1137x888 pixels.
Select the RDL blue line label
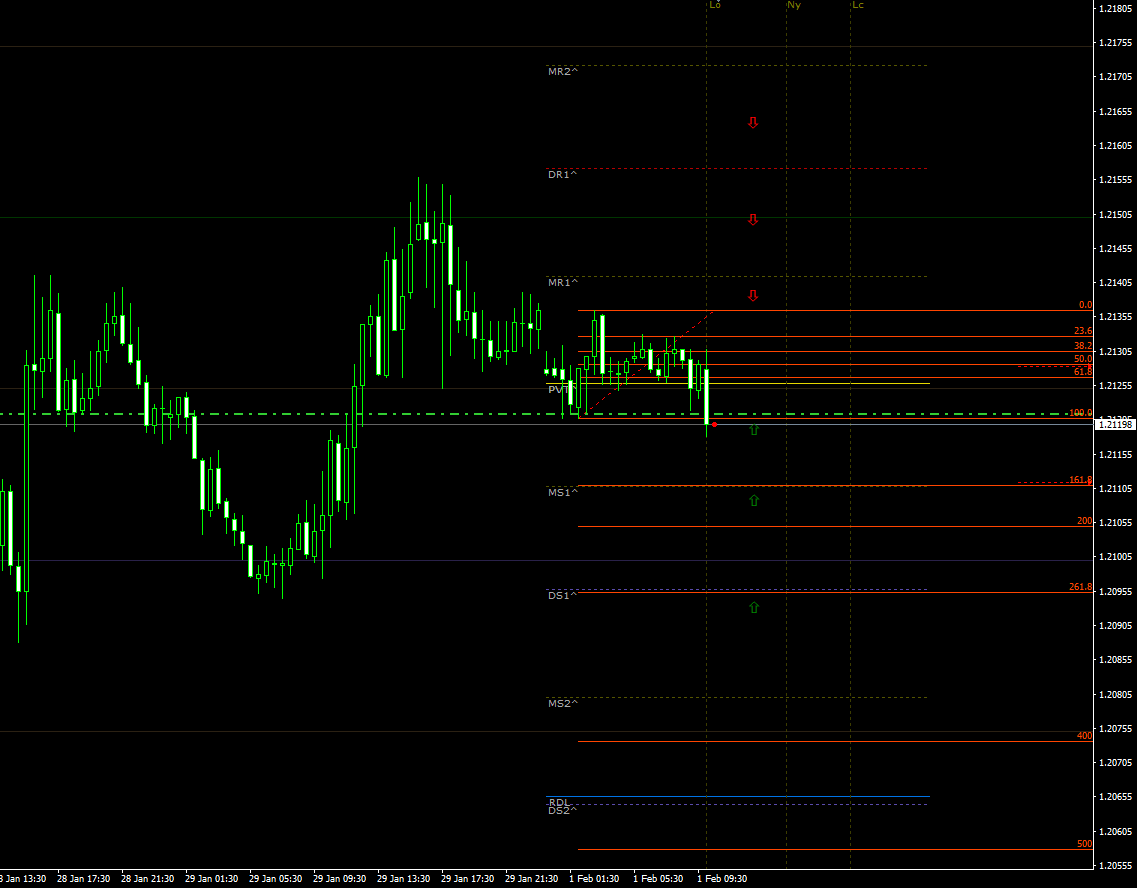(x=558, y=802)
